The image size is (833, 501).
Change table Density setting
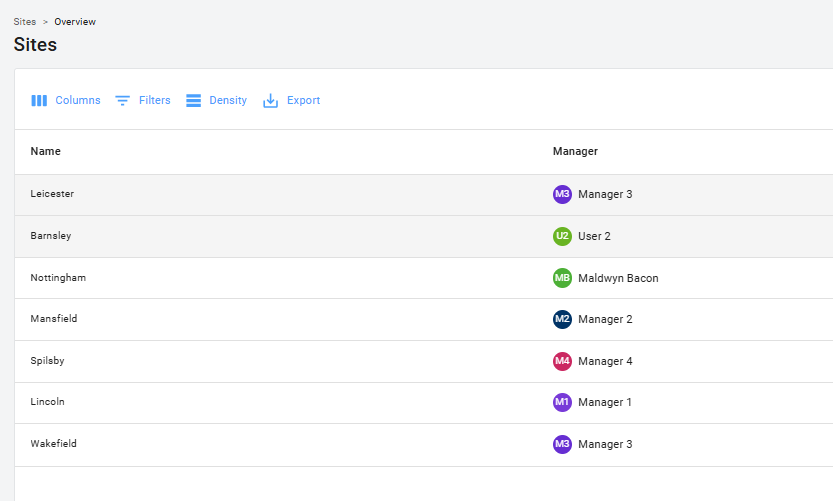(x=216, y=100)
